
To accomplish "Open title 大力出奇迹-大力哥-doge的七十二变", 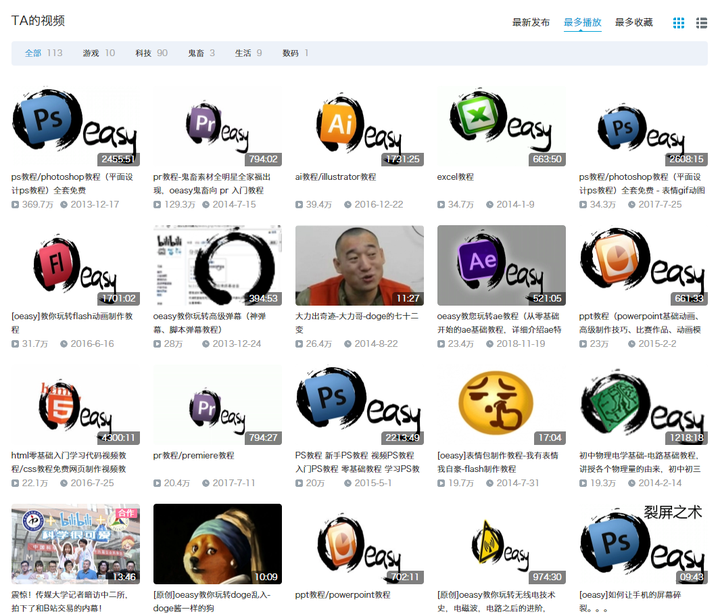I will 357,322.
